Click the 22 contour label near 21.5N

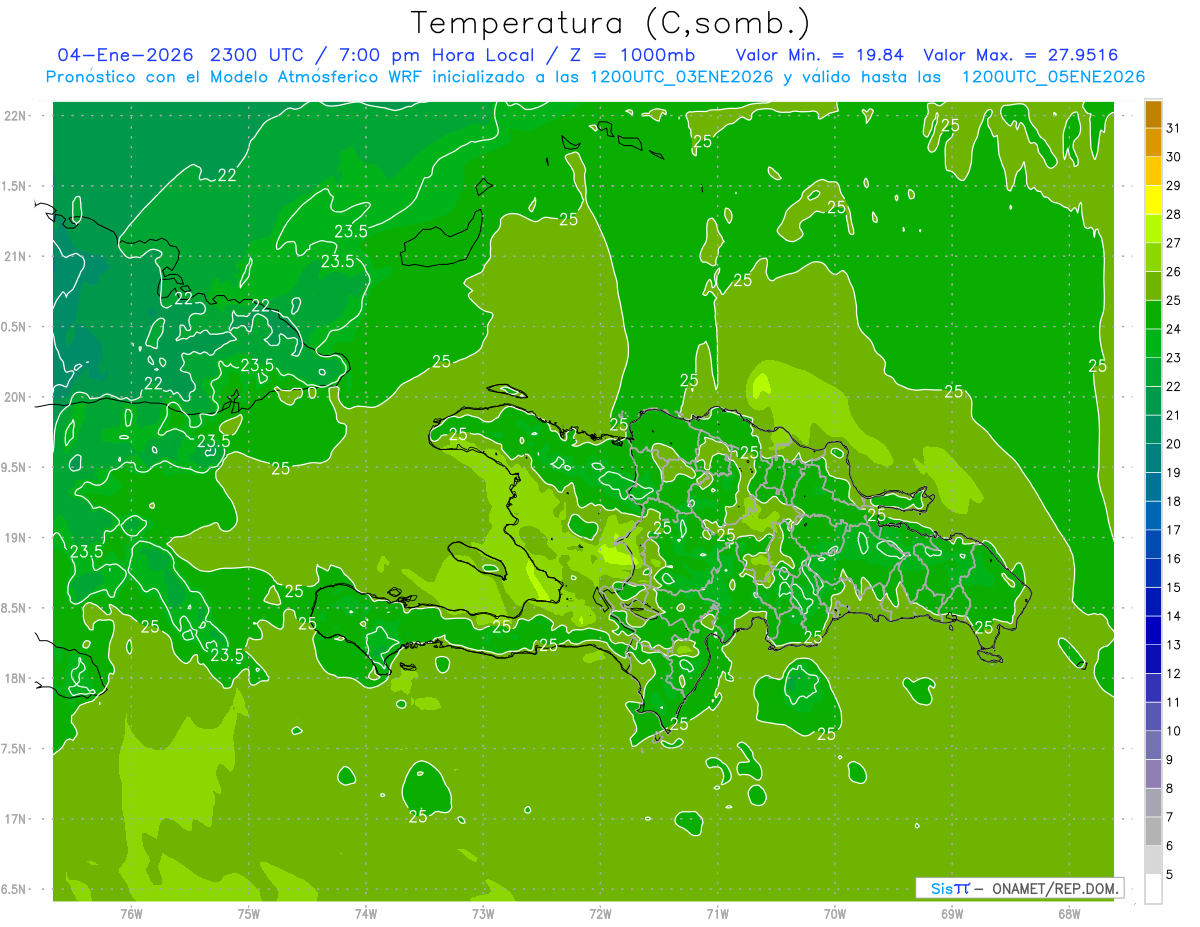click(x=227, y=175)
